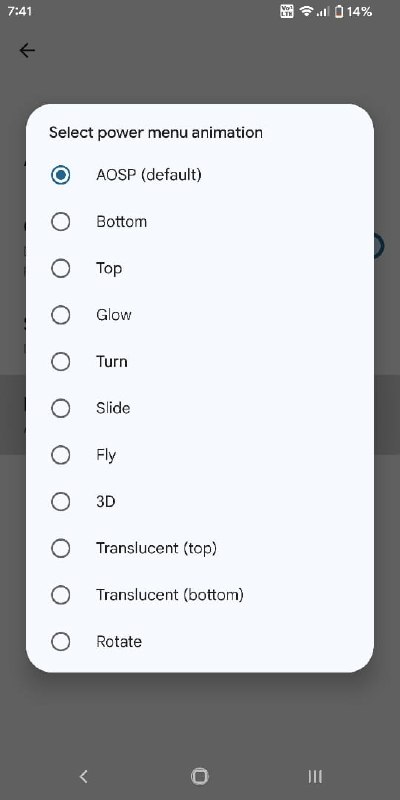Tap the Android navigation back chevron

coord(84,777)
